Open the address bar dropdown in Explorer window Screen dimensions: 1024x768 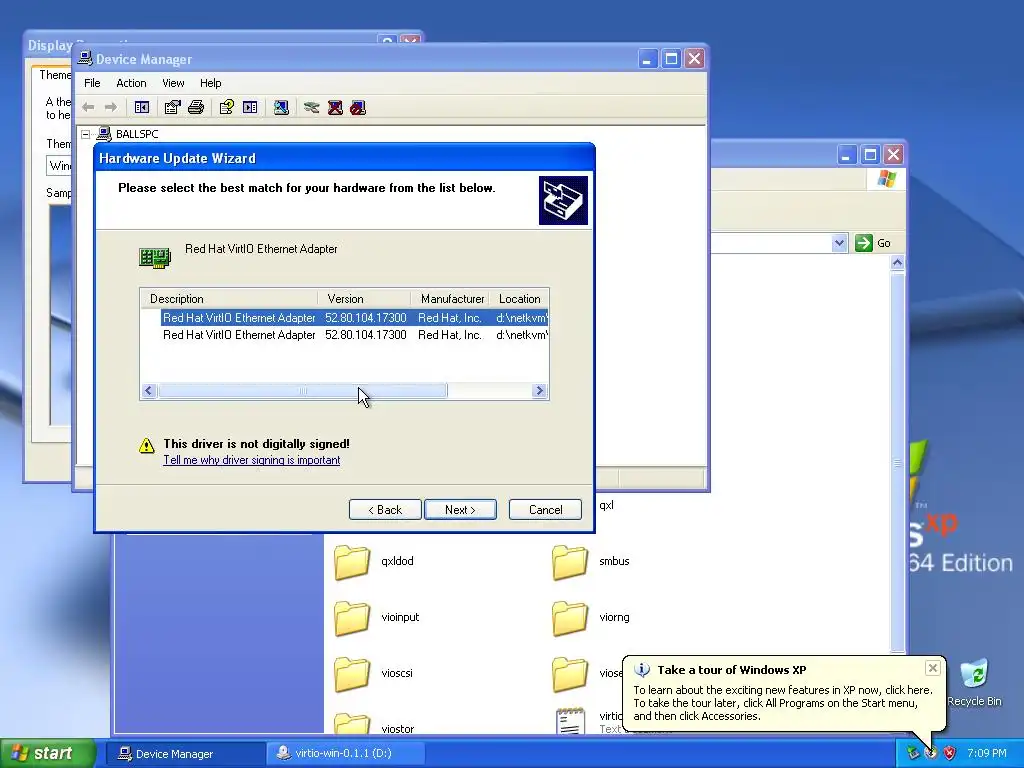click(x=839, y=243)
